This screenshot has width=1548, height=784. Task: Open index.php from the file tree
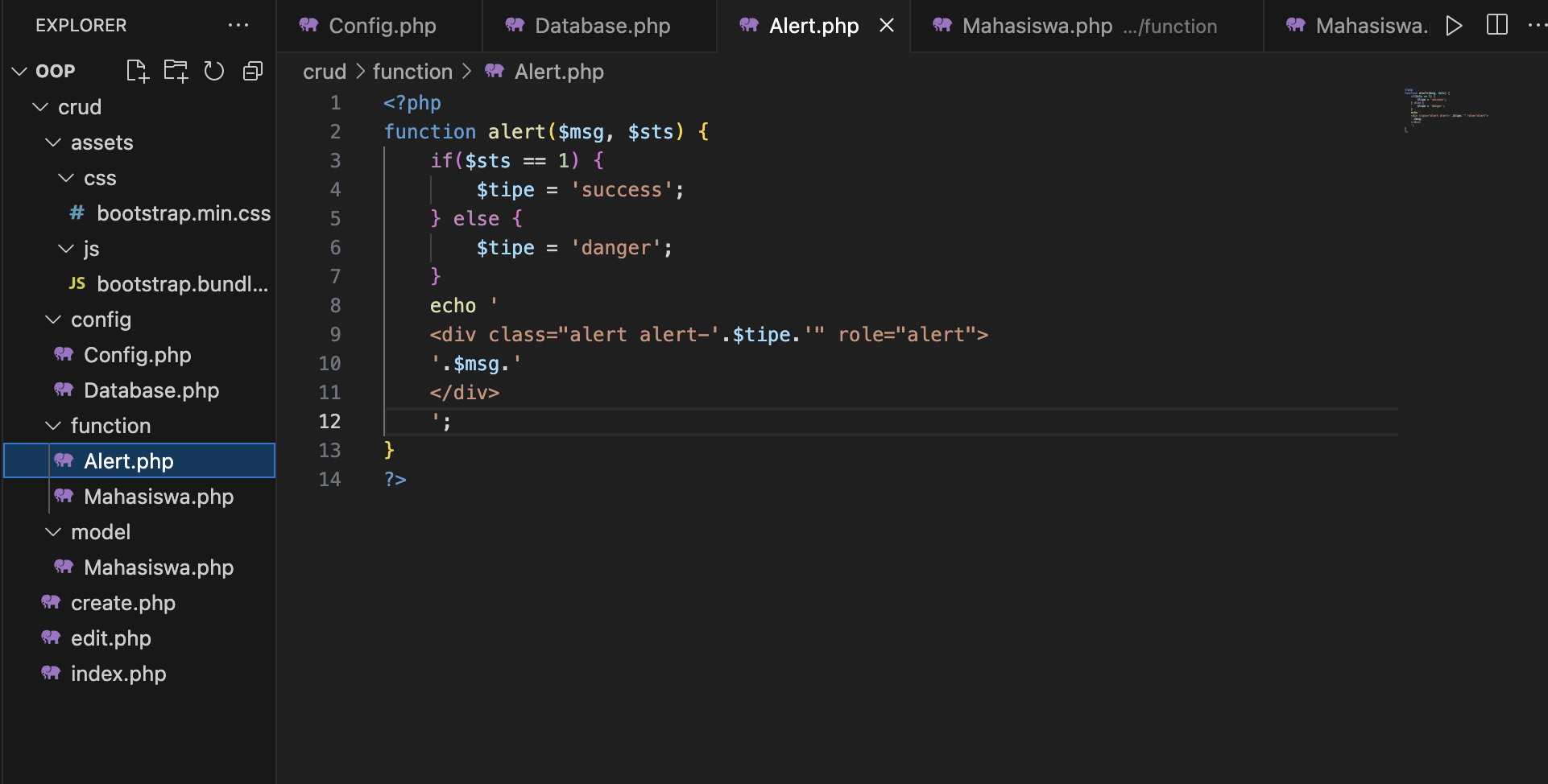click(118, 674)
